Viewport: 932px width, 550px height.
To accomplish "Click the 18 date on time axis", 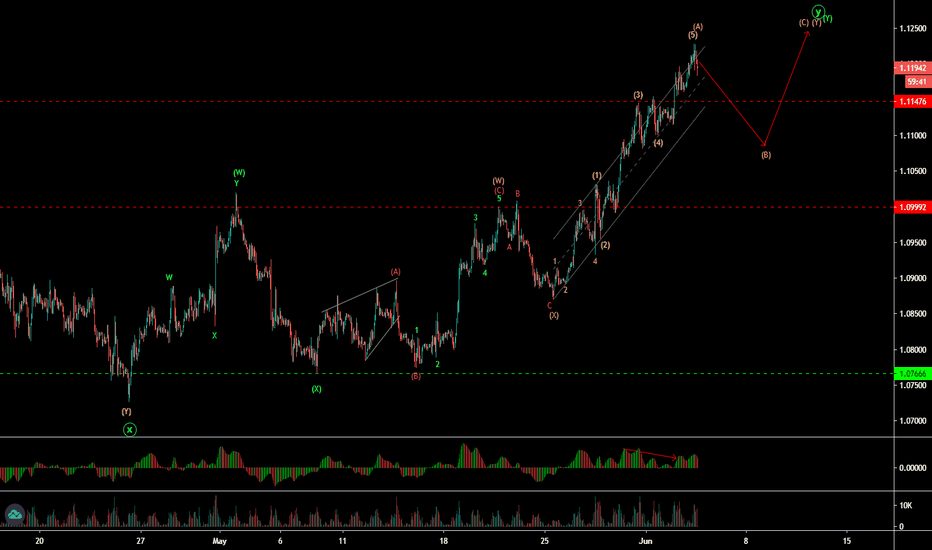I will [443, 541].
